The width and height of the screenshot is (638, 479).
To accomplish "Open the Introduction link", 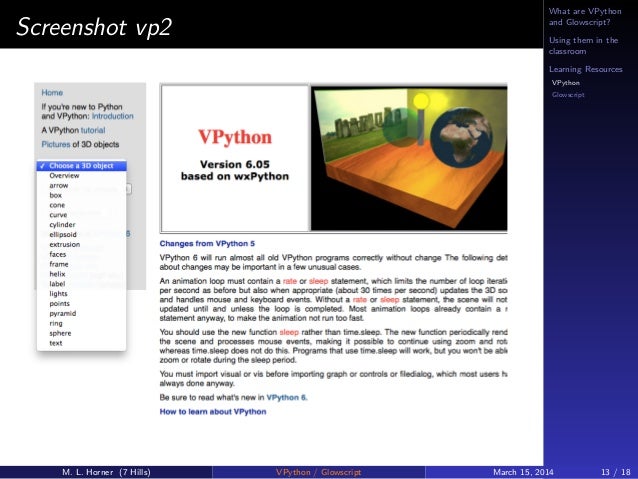I will tap(113, 116).
